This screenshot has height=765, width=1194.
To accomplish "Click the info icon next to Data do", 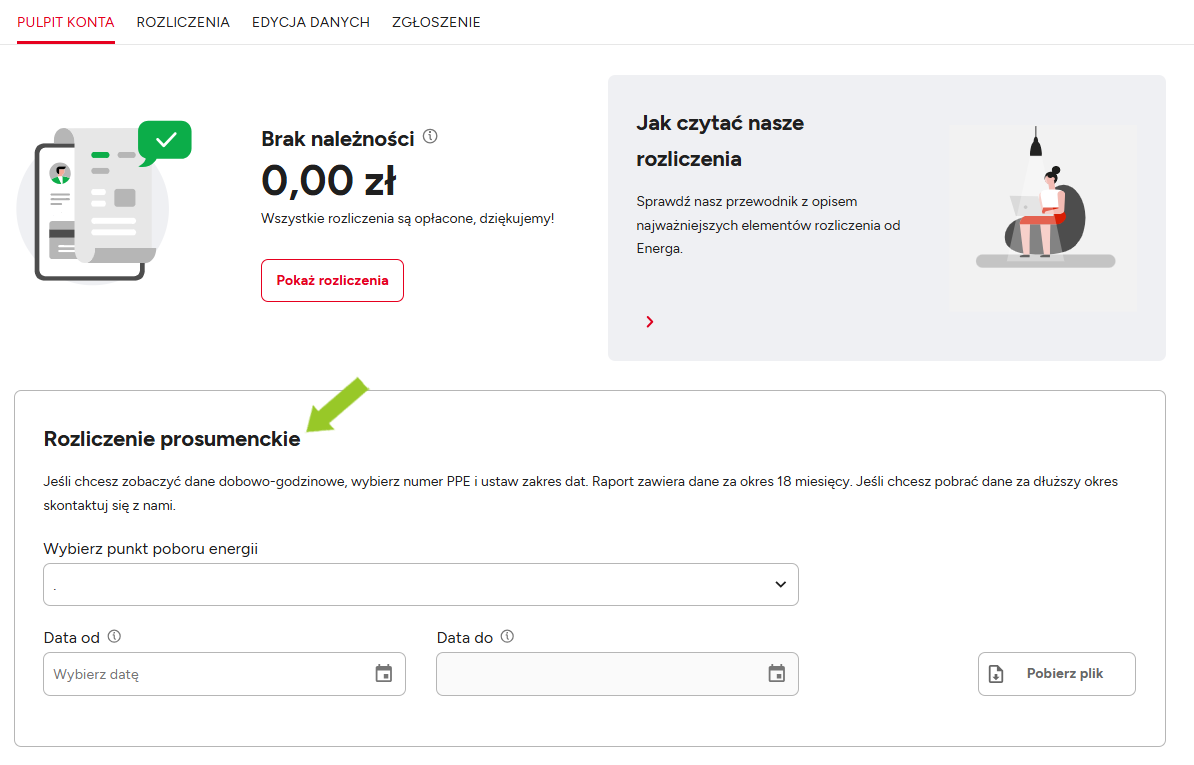I will click(x=507, y=637).
